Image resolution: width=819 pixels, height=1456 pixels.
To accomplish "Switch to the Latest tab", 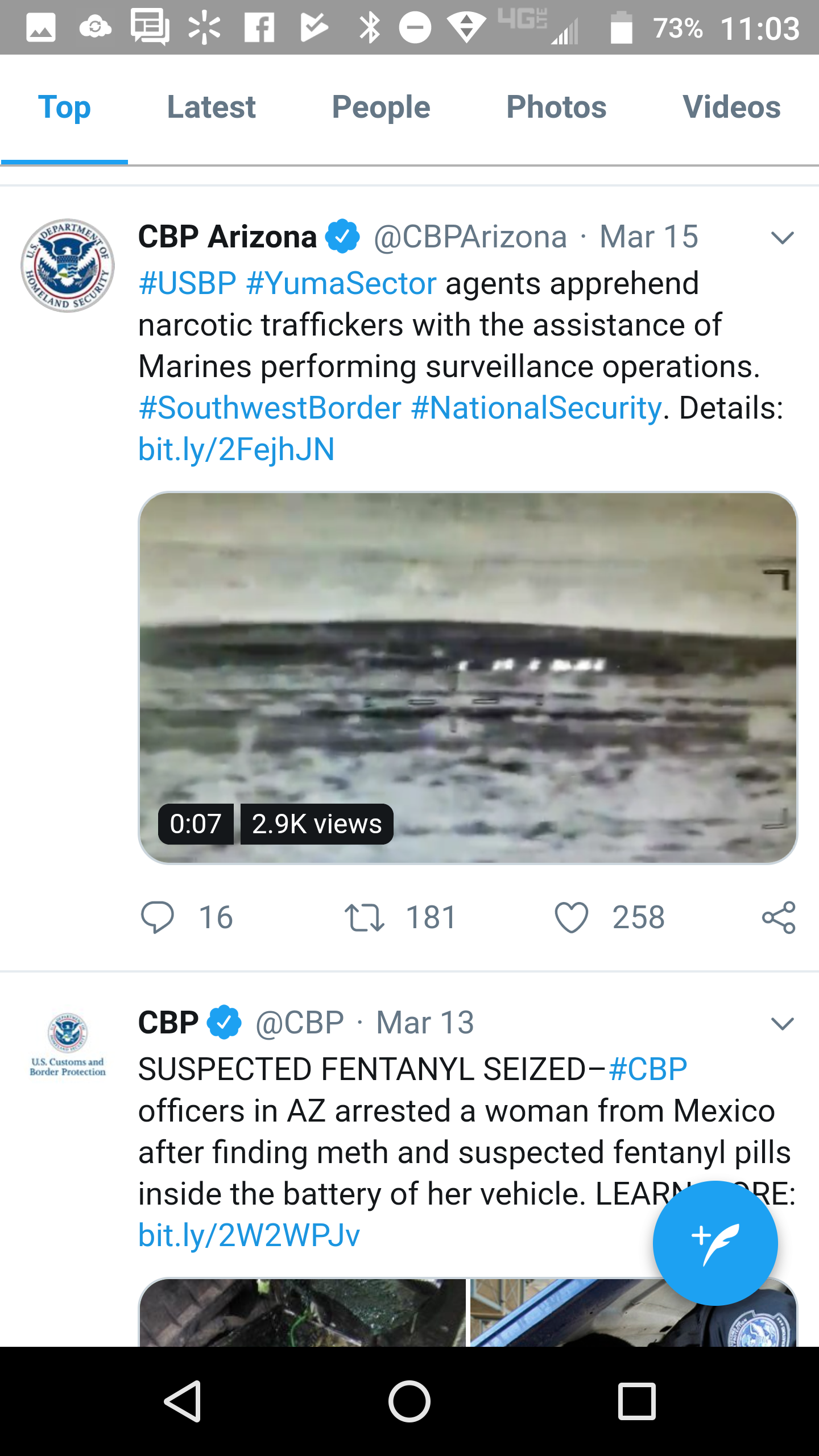I will point(211,107).
